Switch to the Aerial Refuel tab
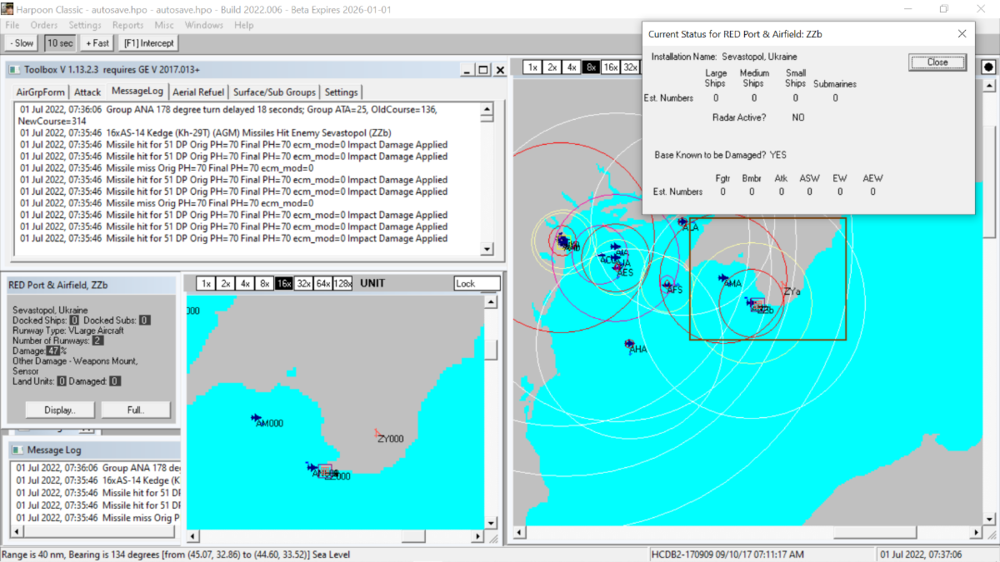This screenshot has width=1000, height=562. pos(198,92)
